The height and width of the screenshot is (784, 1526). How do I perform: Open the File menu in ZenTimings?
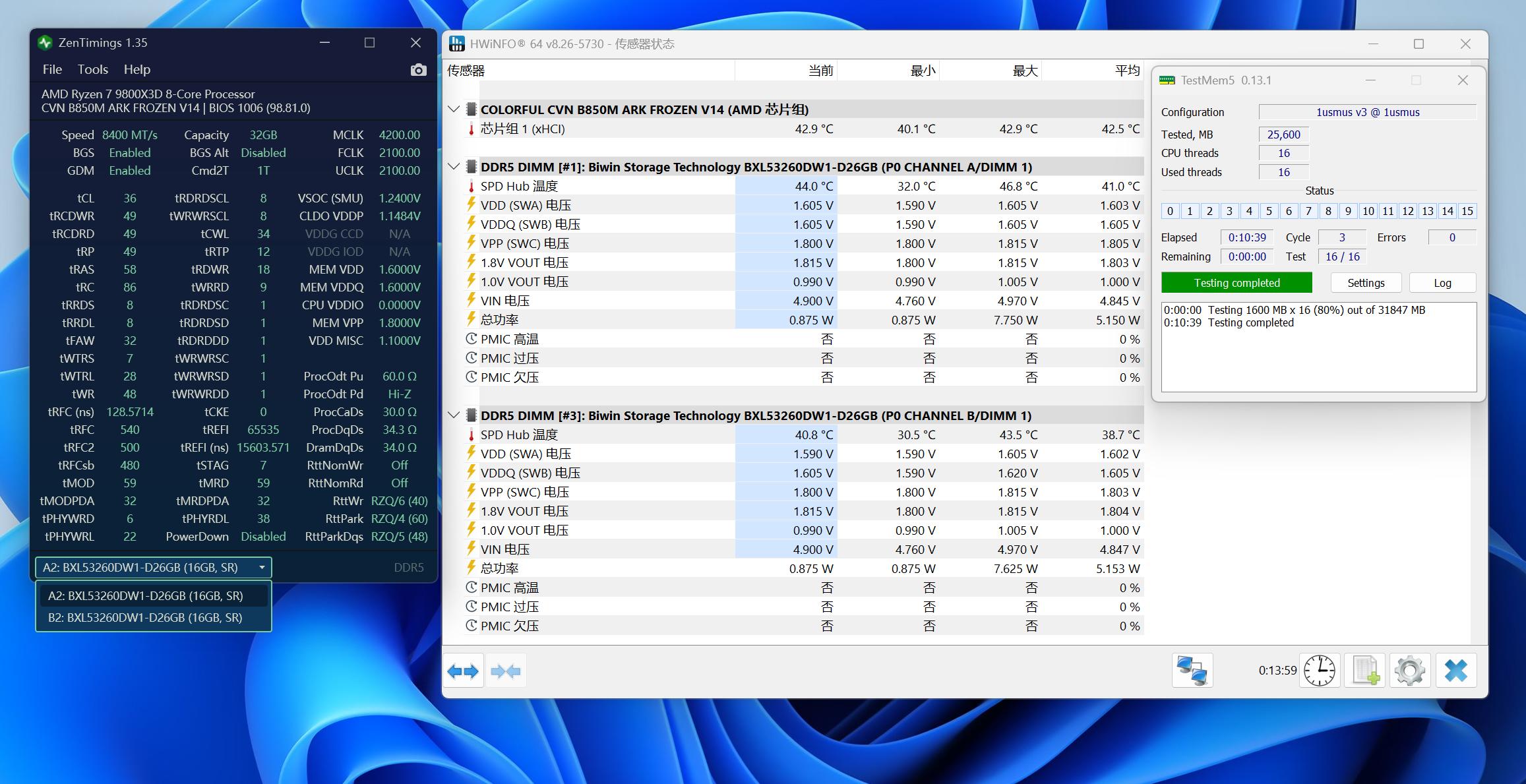(51, 69)
